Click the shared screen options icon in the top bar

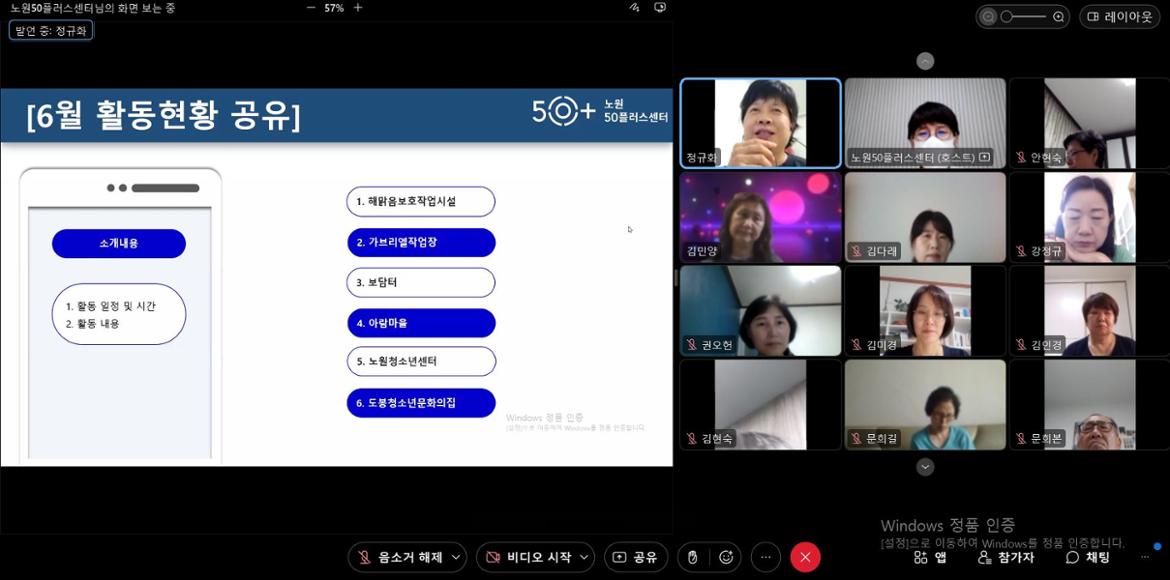click(x=659, y=8)
